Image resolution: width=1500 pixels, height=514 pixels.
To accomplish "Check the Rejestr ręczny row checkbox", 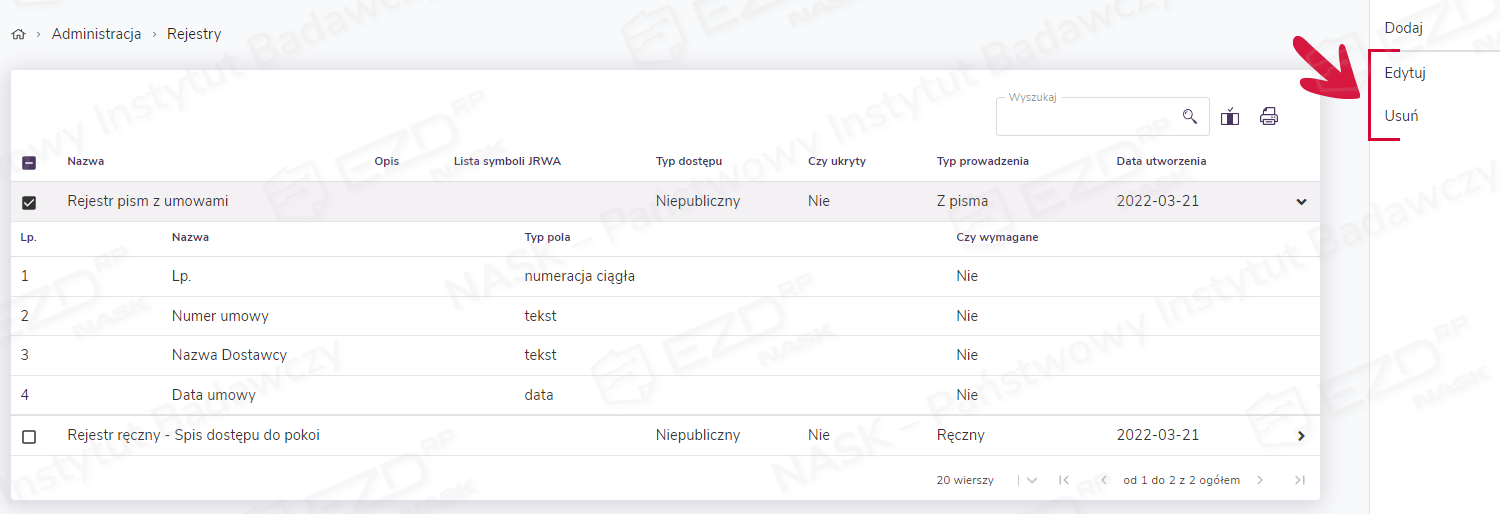I will tap(29, 437).
